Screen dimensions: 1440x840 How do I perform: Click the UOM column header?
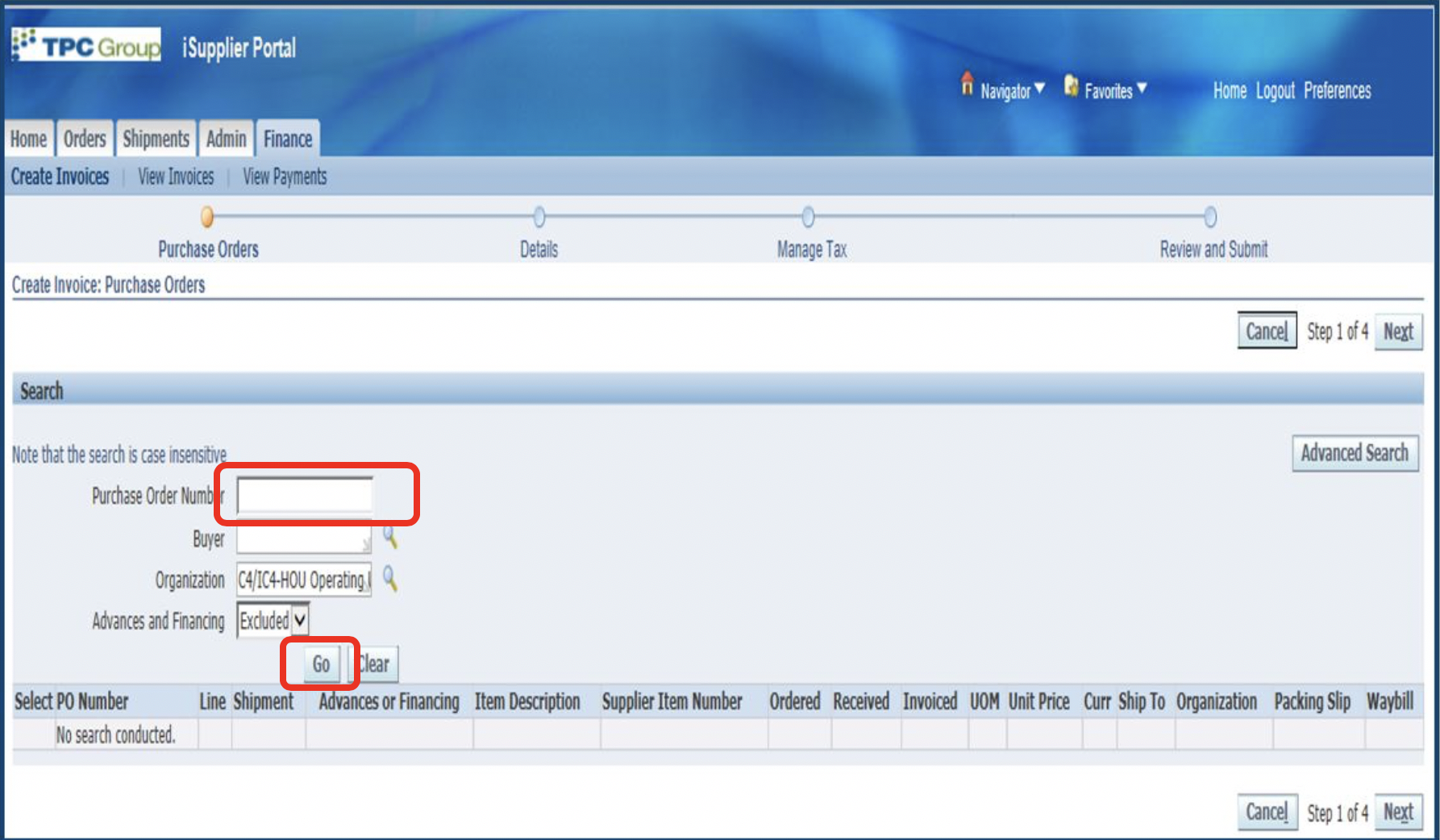(x=984, y=702)
